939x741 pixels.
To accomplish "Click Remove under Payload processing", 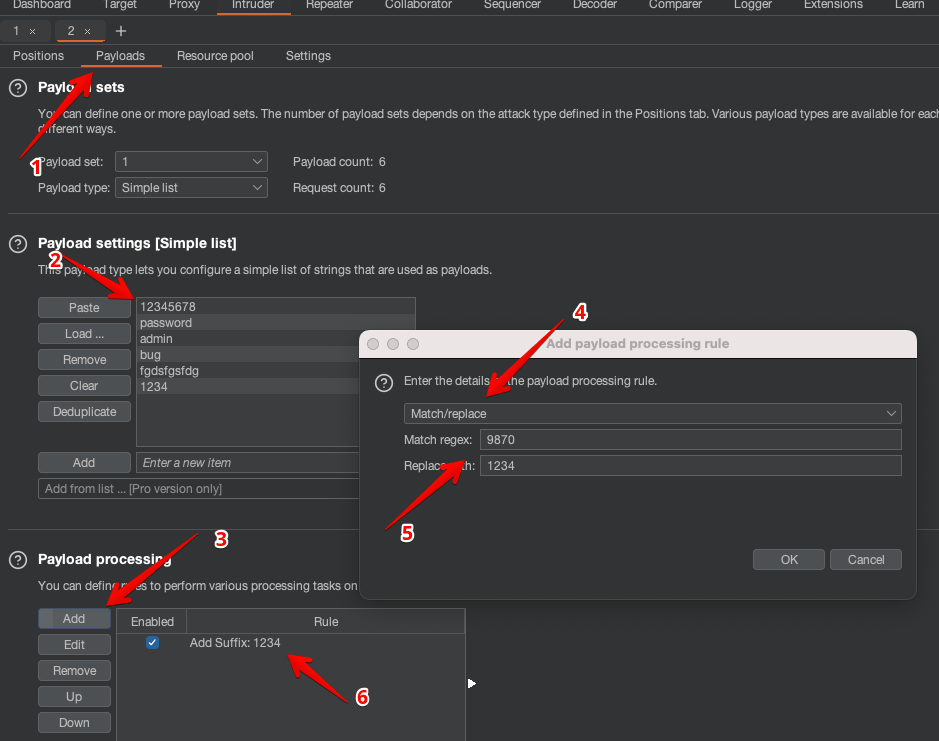I will [74, 671].
